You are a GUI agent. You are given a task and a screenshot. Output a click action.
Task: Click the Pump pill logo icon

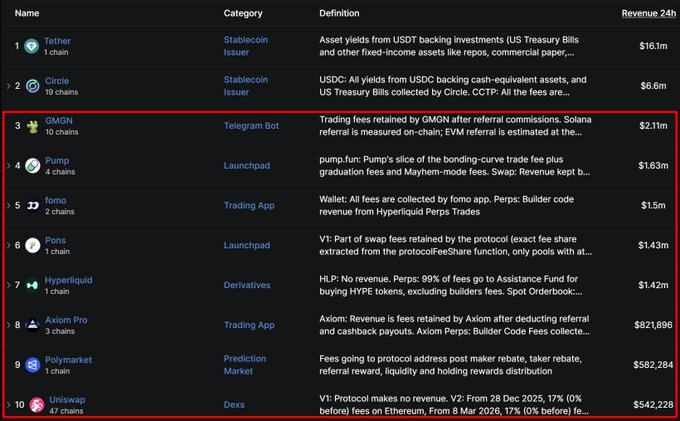(x=33, y=166)
